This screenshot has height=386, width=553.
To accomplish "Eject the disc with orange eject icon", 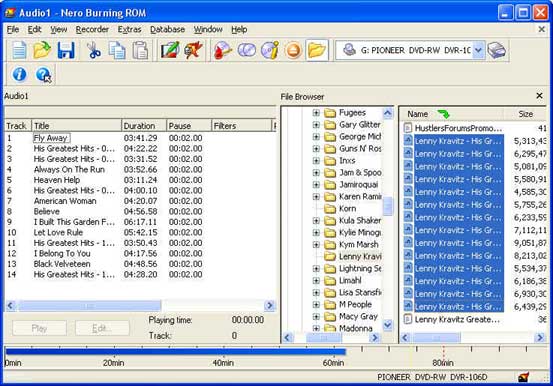I will tap(293, 51).
